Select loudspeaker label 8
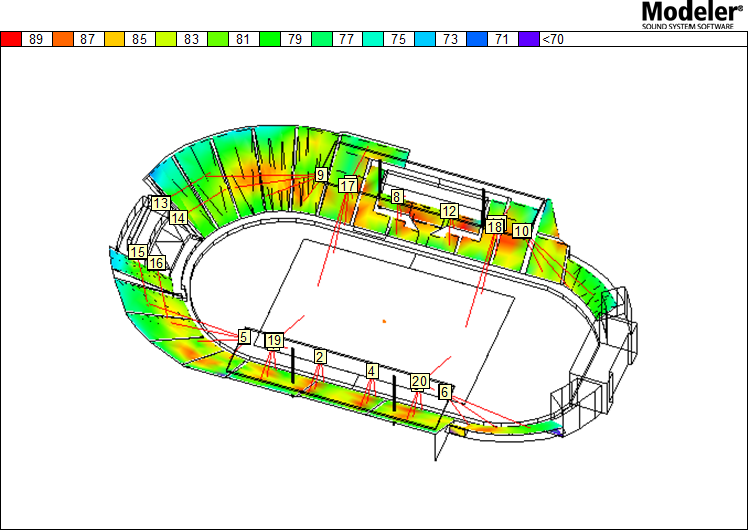The width and height of the screenshot is (749, 531). [397, 198]
